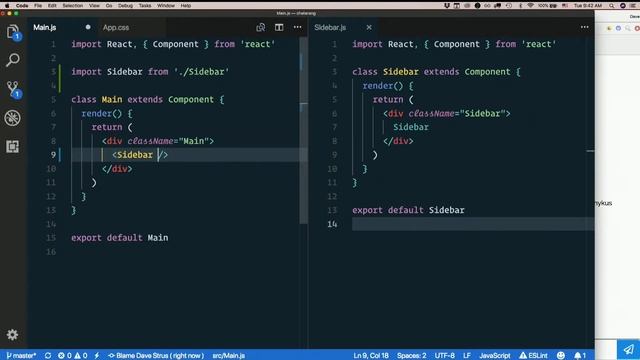Click line number 9 in Main.js gutter
Image resolution: width=640 pixels, height=360 pixels.
click(x=53, y=155)
